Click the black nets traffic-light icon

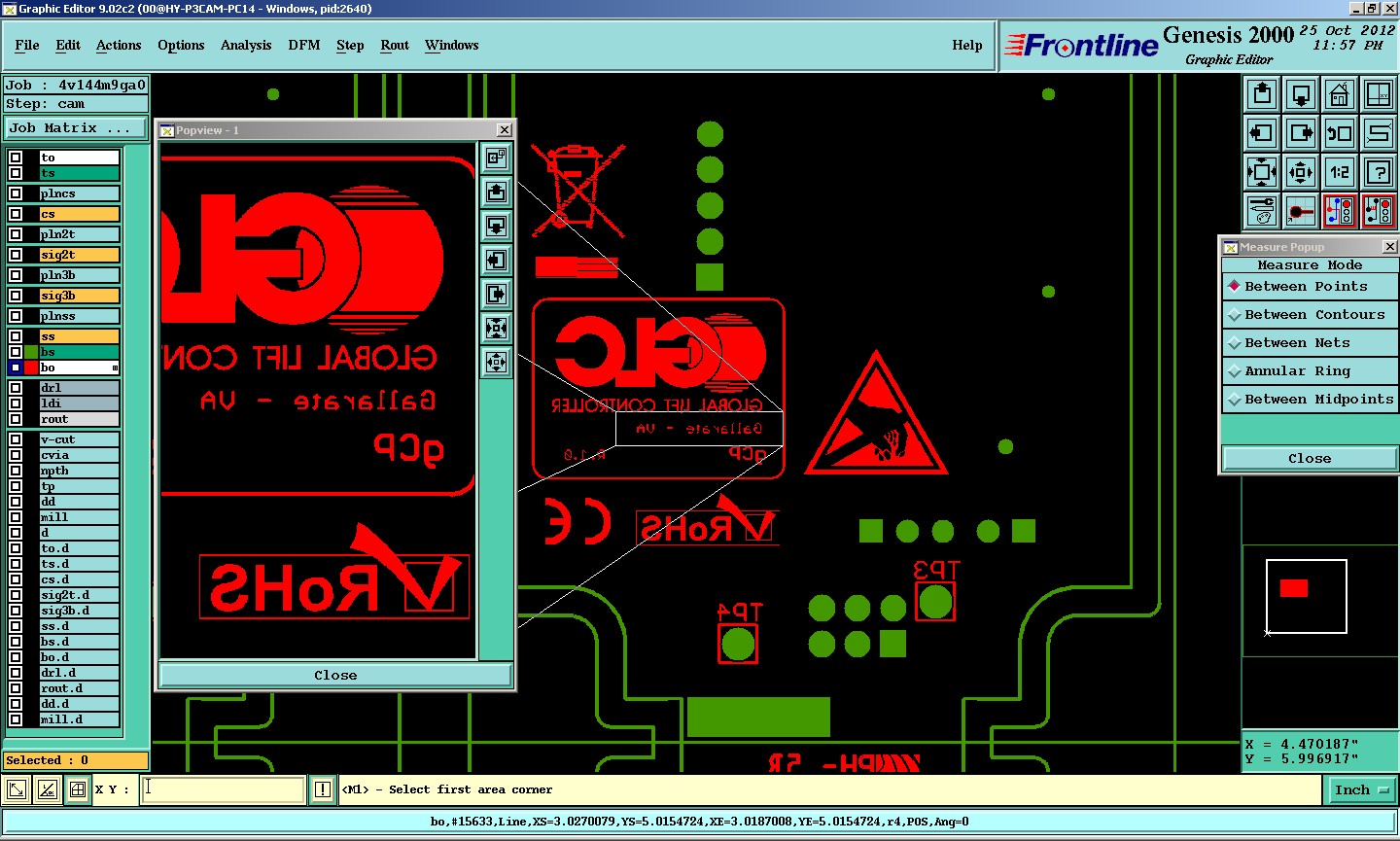coord(1379,211)
